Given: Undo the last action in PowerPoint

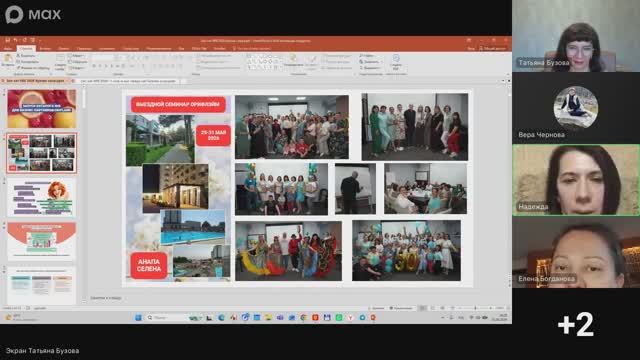Looking at the screenshot, I should 16,40.
